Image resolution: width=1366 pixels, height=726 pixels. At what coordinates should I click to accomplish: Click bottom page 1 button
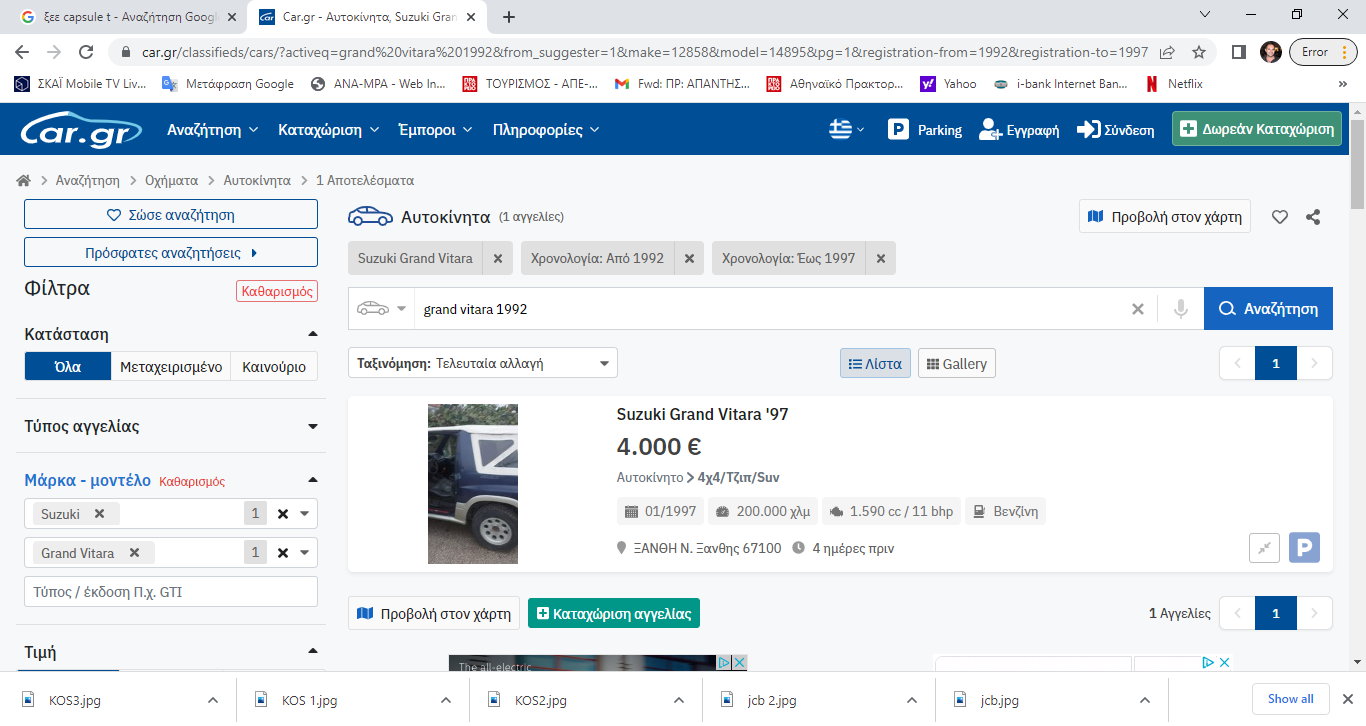[x=1276, y=613]
